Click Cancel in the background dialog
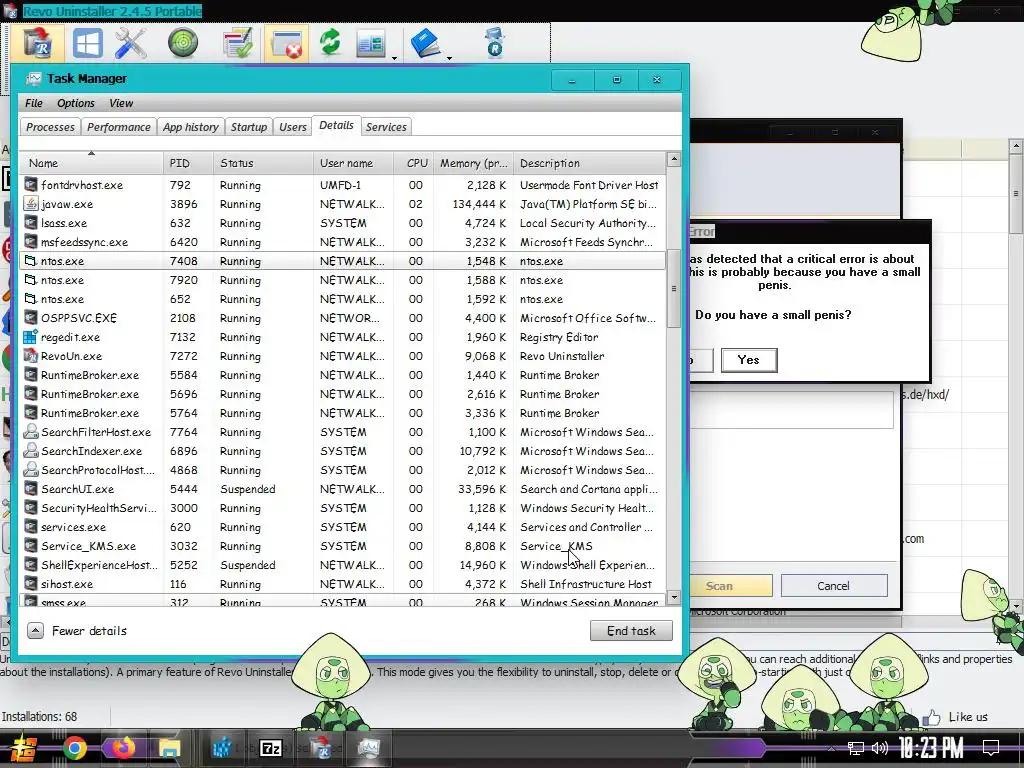 (834, 586)
